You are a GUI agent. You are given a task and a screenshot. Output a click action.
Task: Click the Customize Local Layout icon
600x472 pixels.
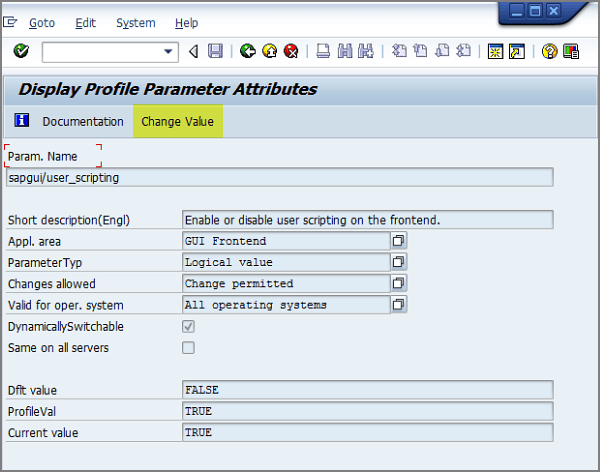(x=571, y=51)
